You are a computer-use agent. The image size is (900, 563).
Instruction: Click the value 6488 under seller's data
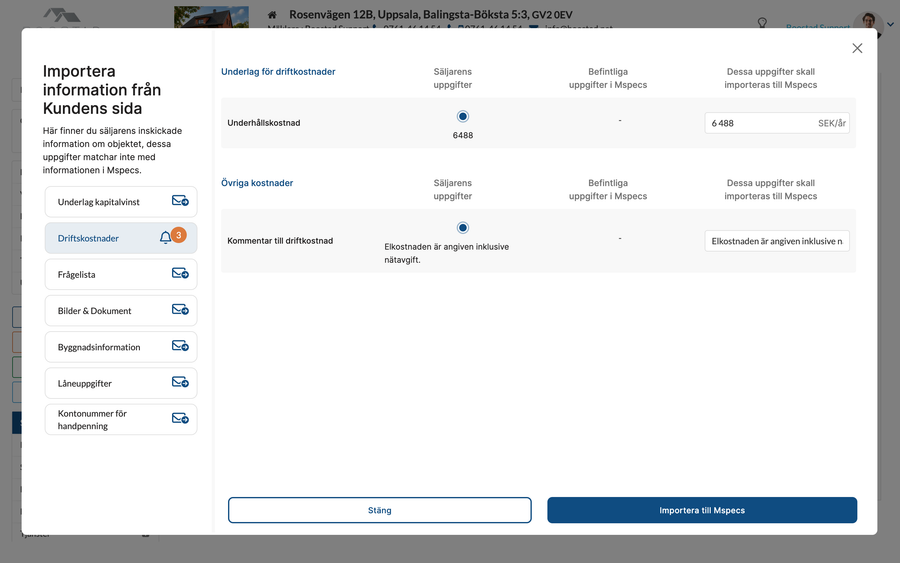pyautogui.click(x=463, y=135)
